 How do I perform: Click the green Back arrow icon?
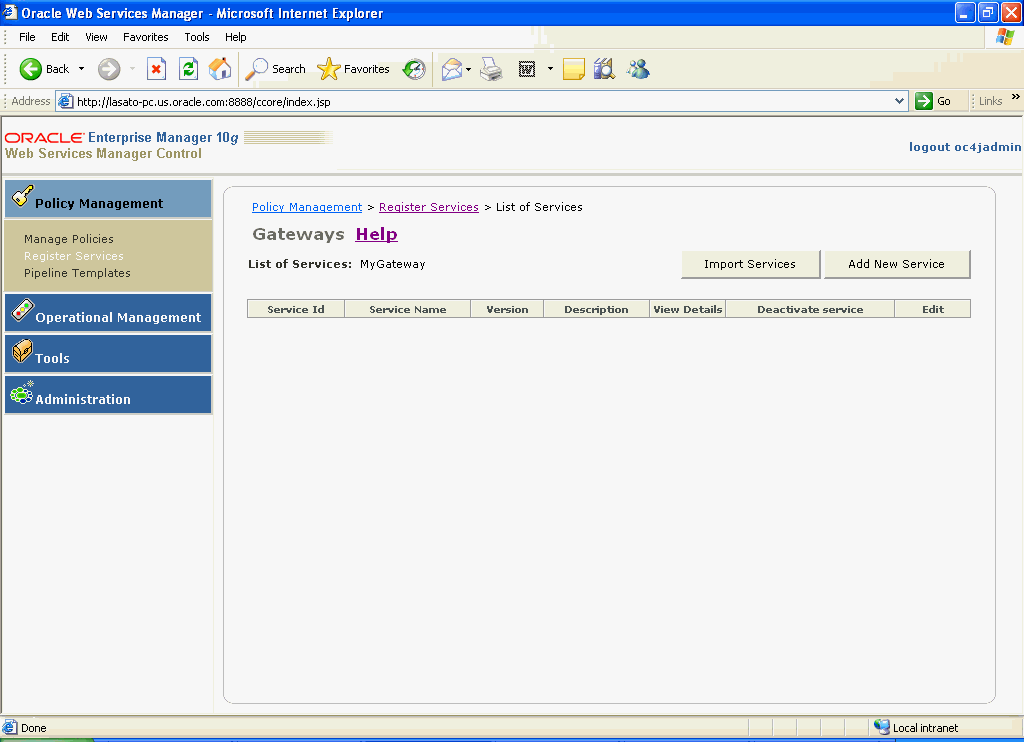[31, 69]
